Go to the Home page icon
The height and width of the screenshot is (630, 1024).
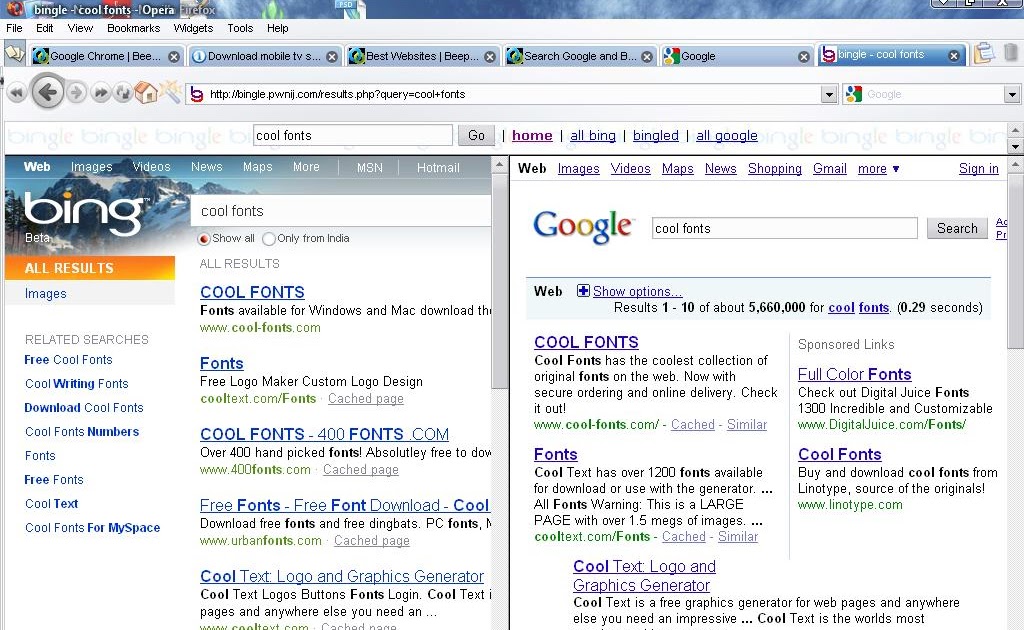coord(146,93)
